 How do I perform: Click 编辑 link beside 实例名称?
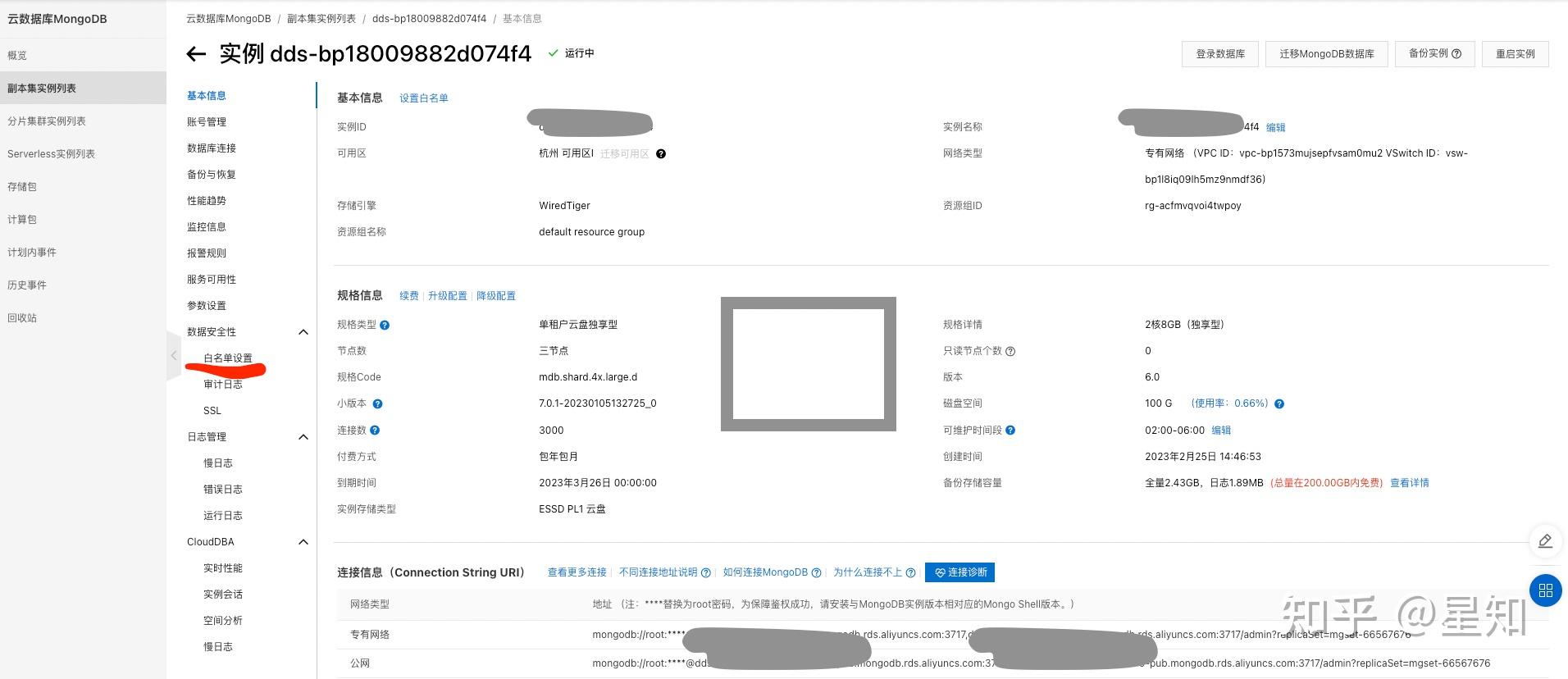(x=1276, y=128)
